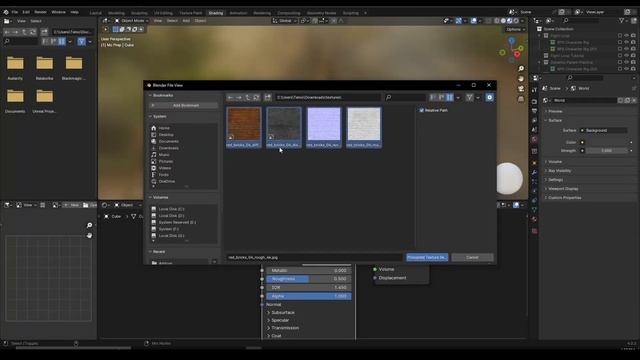The width and height of the screenshot is (640, 360).
Task: Open Desktop in System list
Action: click(x=166, y=135)
